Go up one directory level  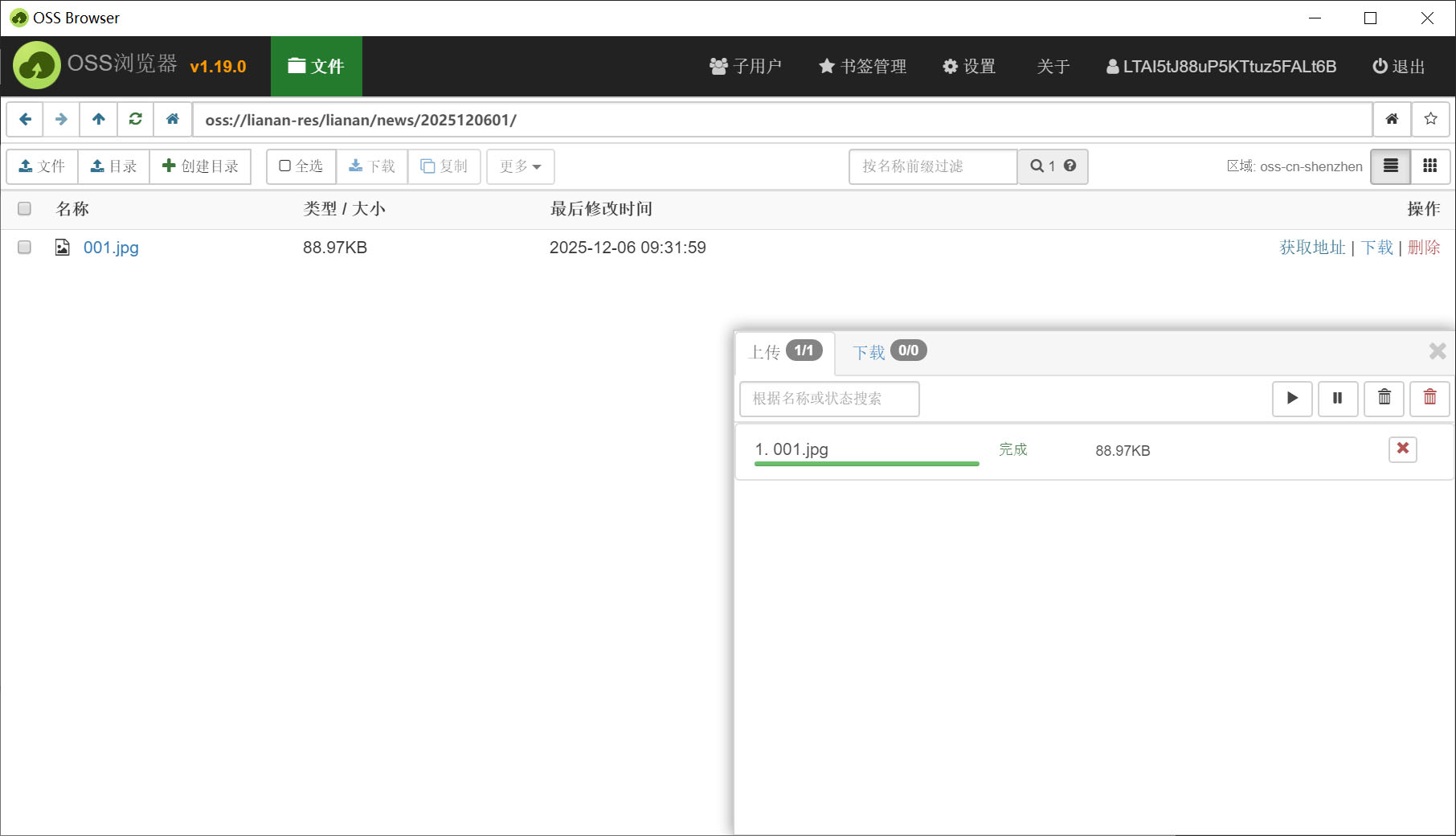(x=99, y=120)
